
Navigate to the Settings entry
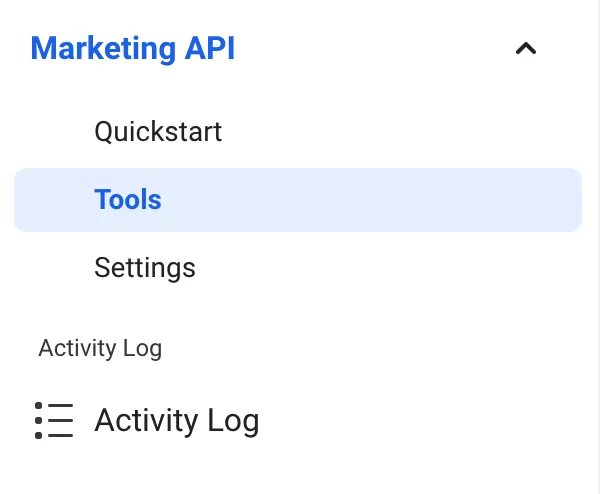145,268
